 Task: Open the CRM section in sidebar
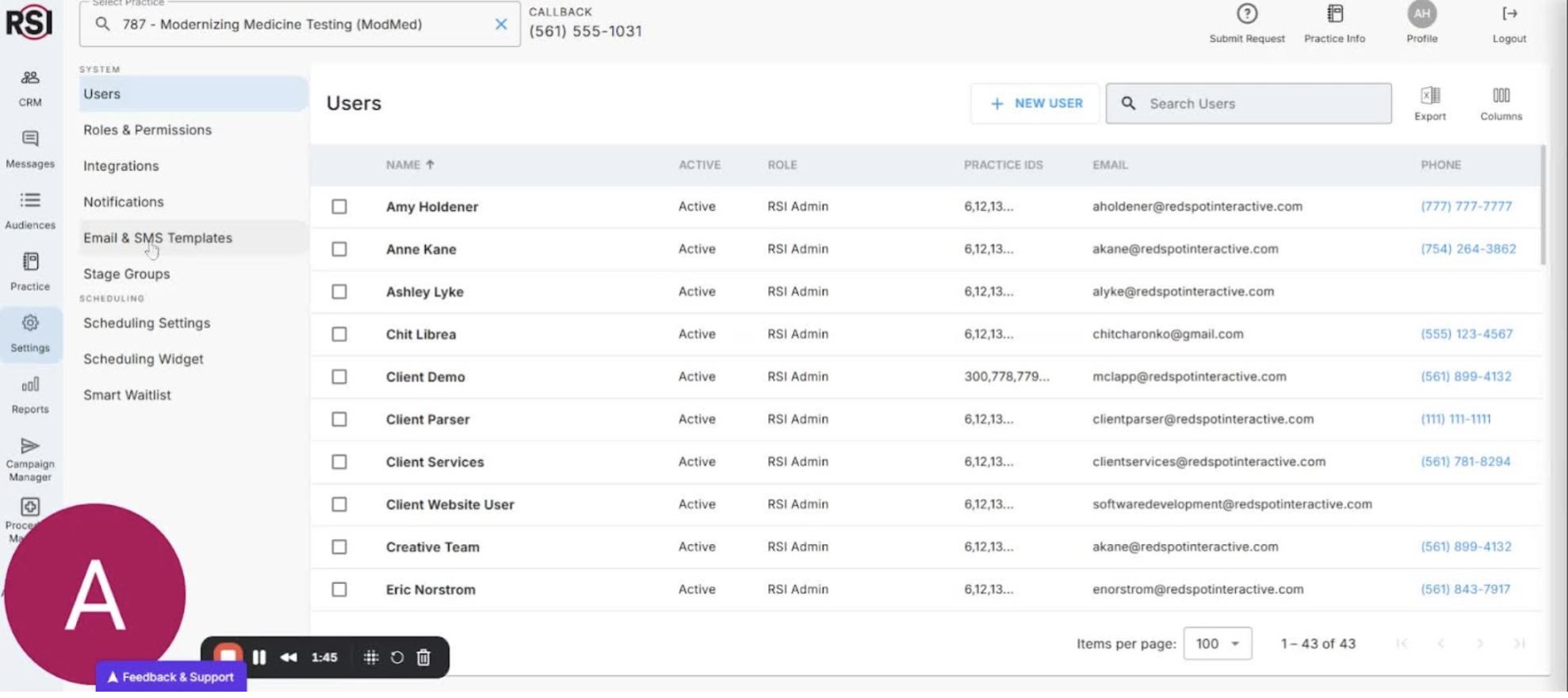click(30, 87)
